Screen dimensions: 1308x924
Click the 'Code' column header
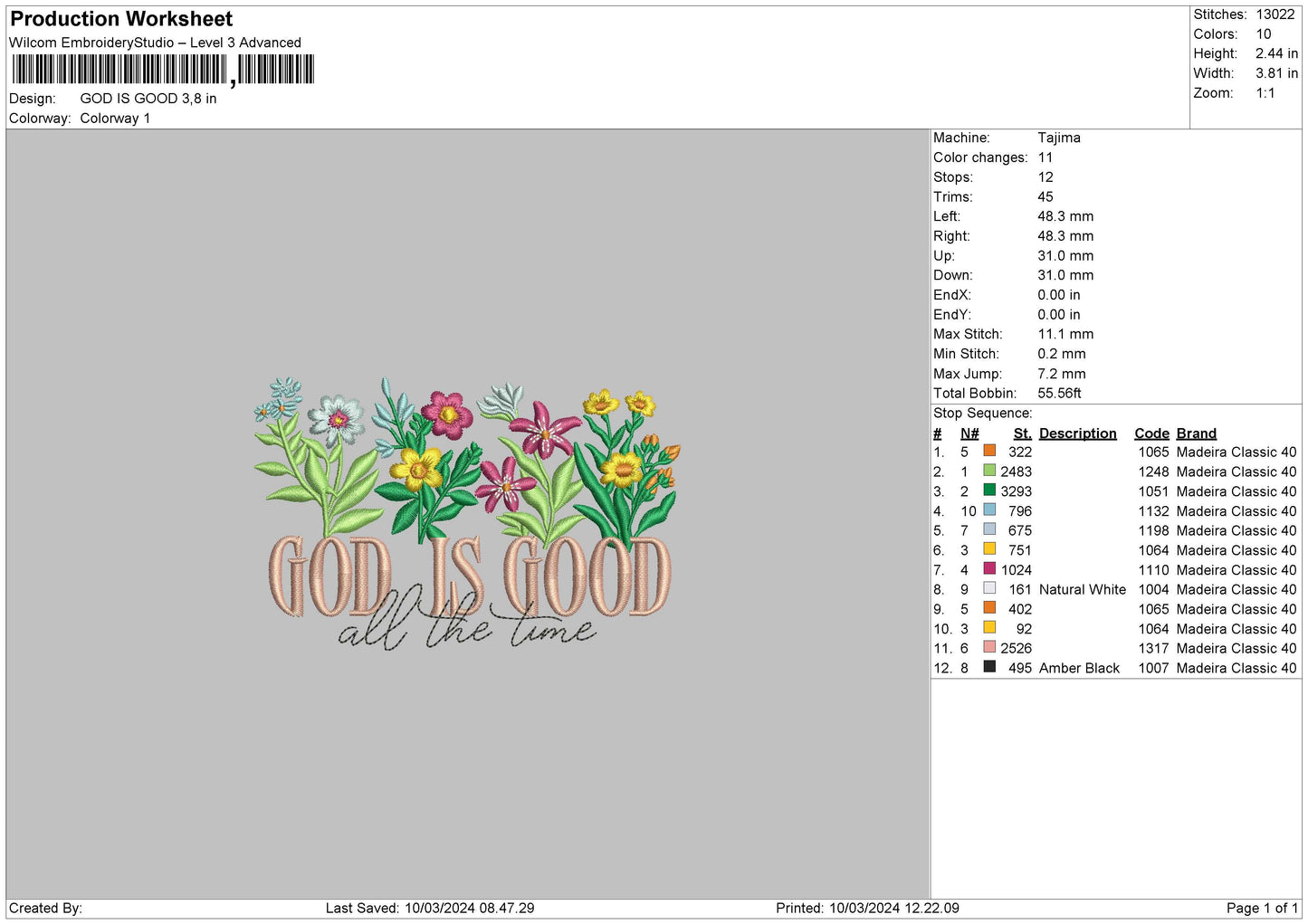pos(1152,433)
